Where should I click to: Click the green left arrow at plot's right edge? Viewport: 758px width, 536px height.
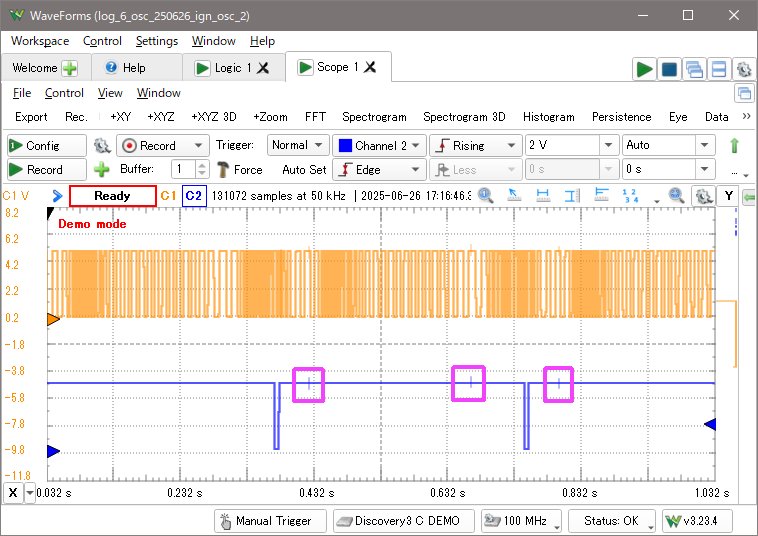[x=749, y=197]
